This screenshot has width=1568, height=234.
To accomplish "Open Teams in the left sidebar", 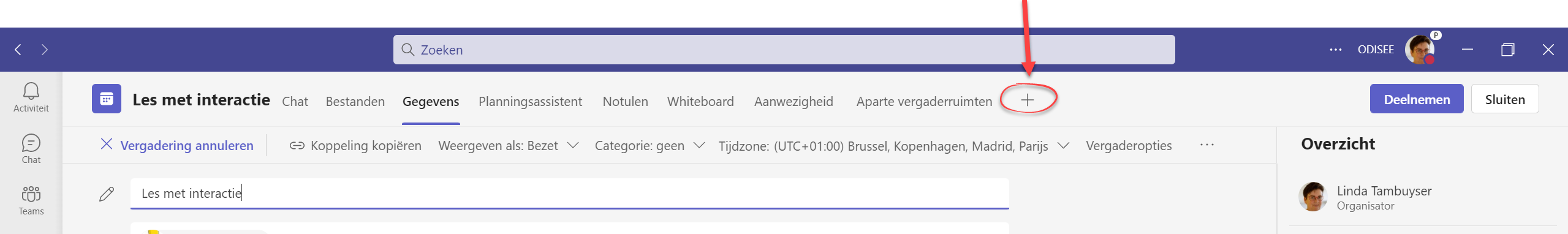I will 31,201.
